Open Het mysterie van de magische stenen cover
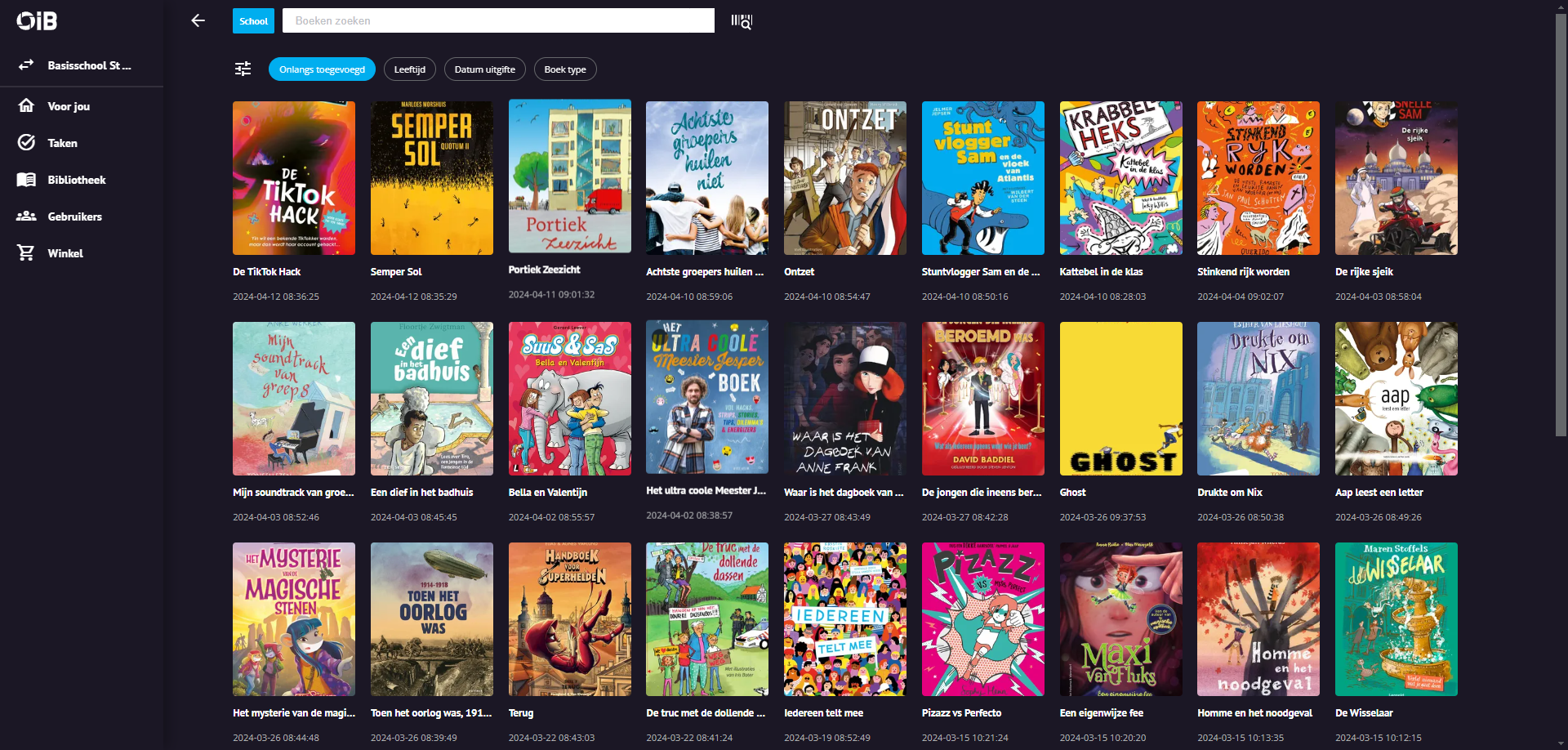The height and width of the screenshot is (750, 1568). pyautogui.click(x=294, y=619)
